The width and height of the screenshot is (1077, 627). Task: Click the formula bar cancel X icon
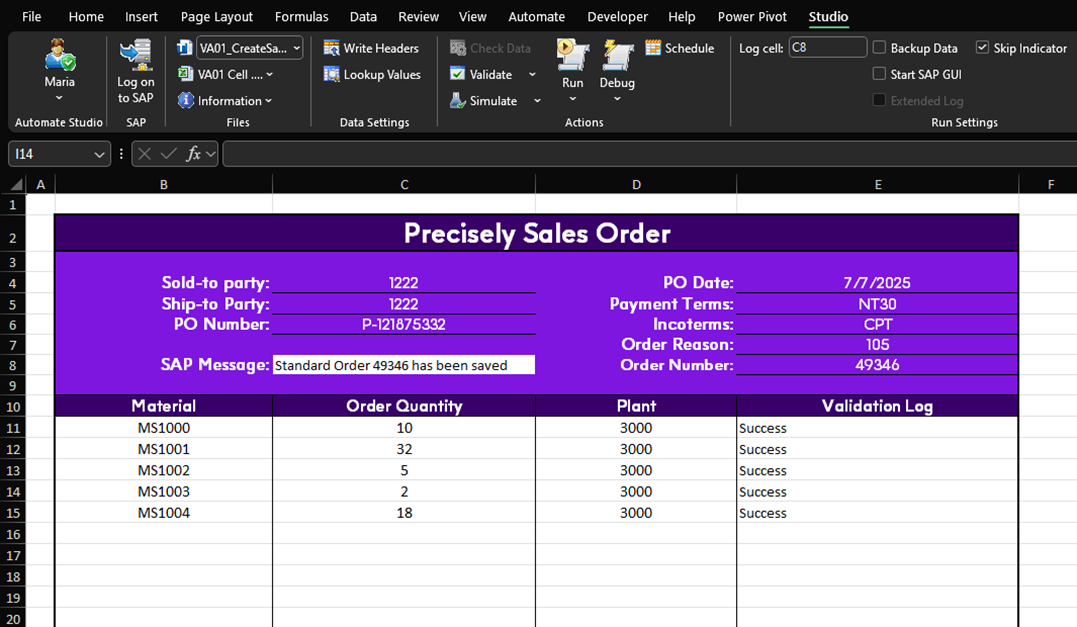pyautogui.click(x=144, y=154)
